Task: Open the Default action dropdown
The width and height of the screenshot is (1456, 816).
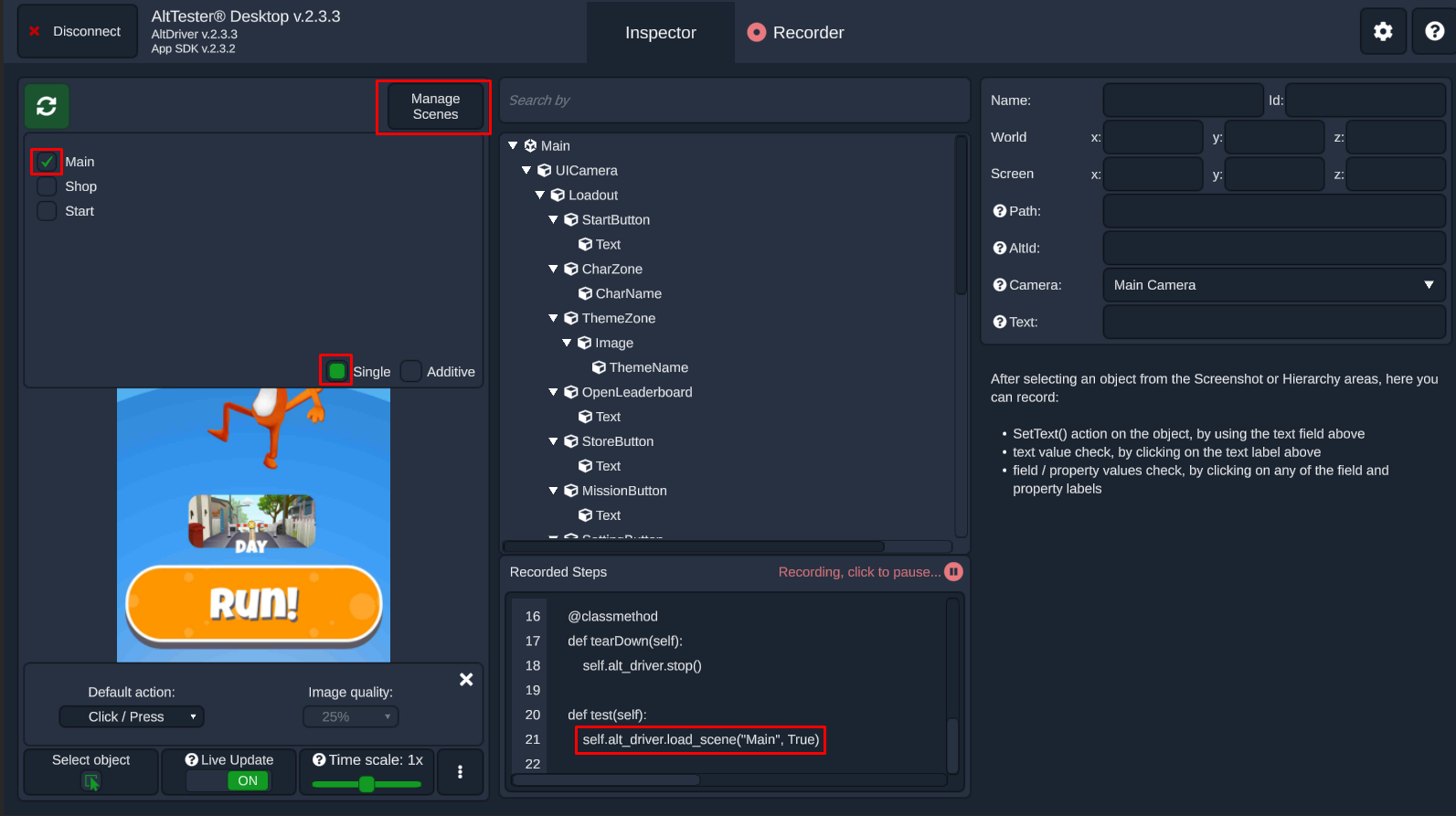Action: pos(132,716)
